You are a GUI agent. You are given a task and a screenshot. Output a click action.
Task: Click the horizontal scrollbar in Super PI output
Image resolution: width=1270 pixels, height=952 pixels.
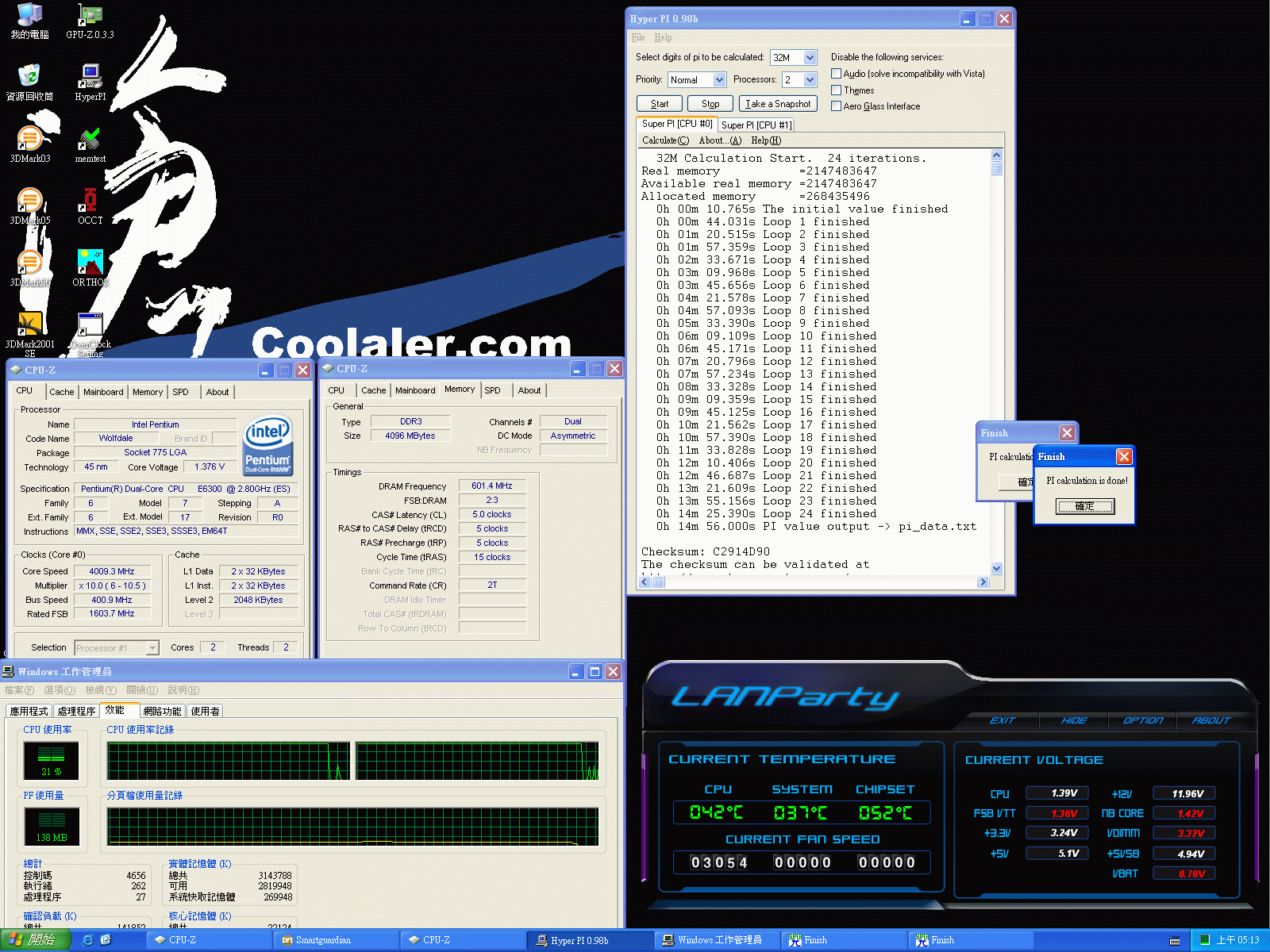click(814, 582)
